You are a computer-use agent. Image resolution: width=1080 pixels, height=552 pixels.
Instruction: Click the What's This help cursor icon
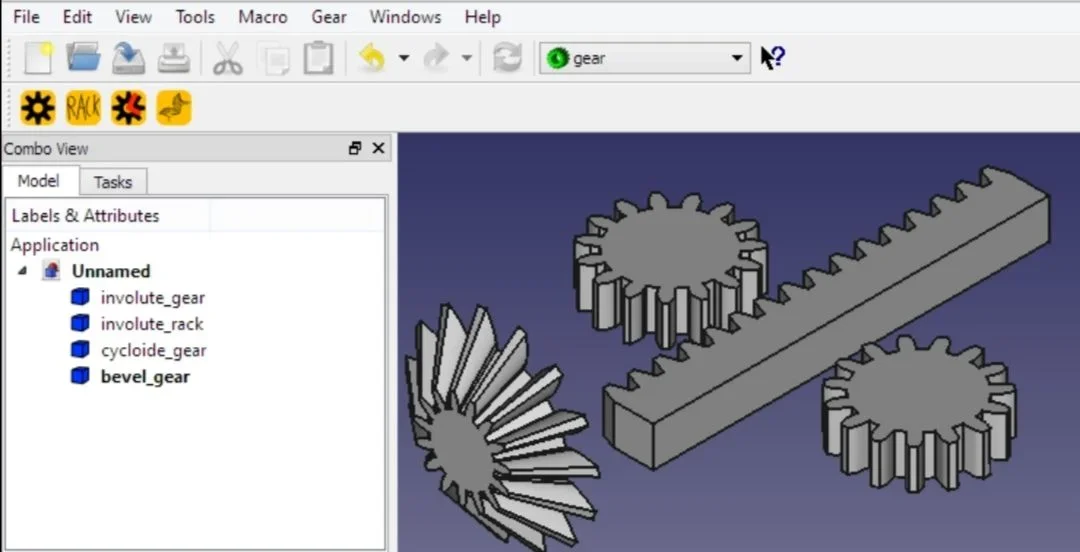[x=773, y=58]
